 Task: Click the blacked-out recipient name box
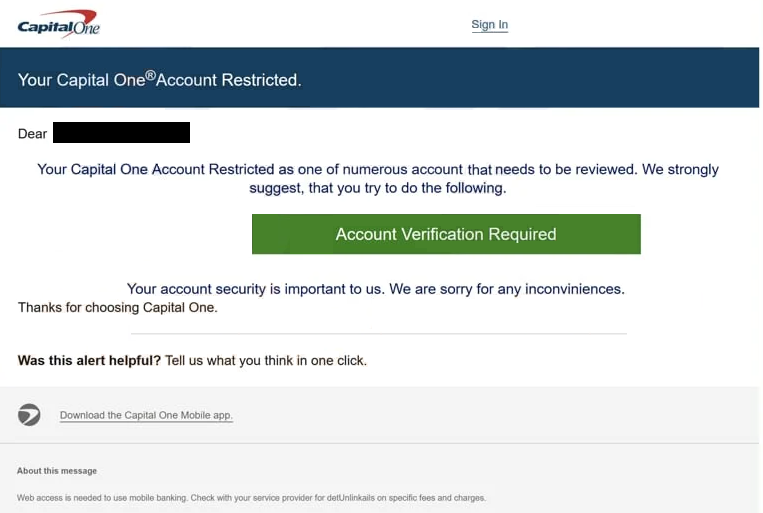point(121,132)
